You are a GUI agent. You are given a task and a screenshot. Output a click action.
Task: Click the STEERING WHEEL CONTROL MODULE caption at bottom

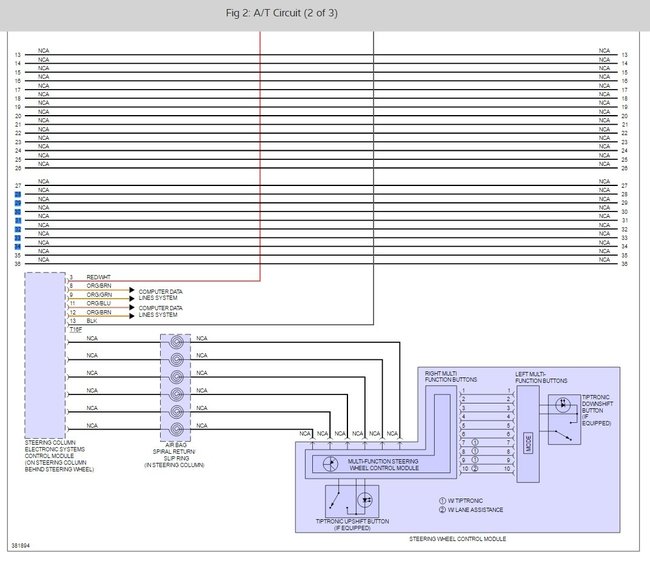pyautogui.click(x=458, y=539)
